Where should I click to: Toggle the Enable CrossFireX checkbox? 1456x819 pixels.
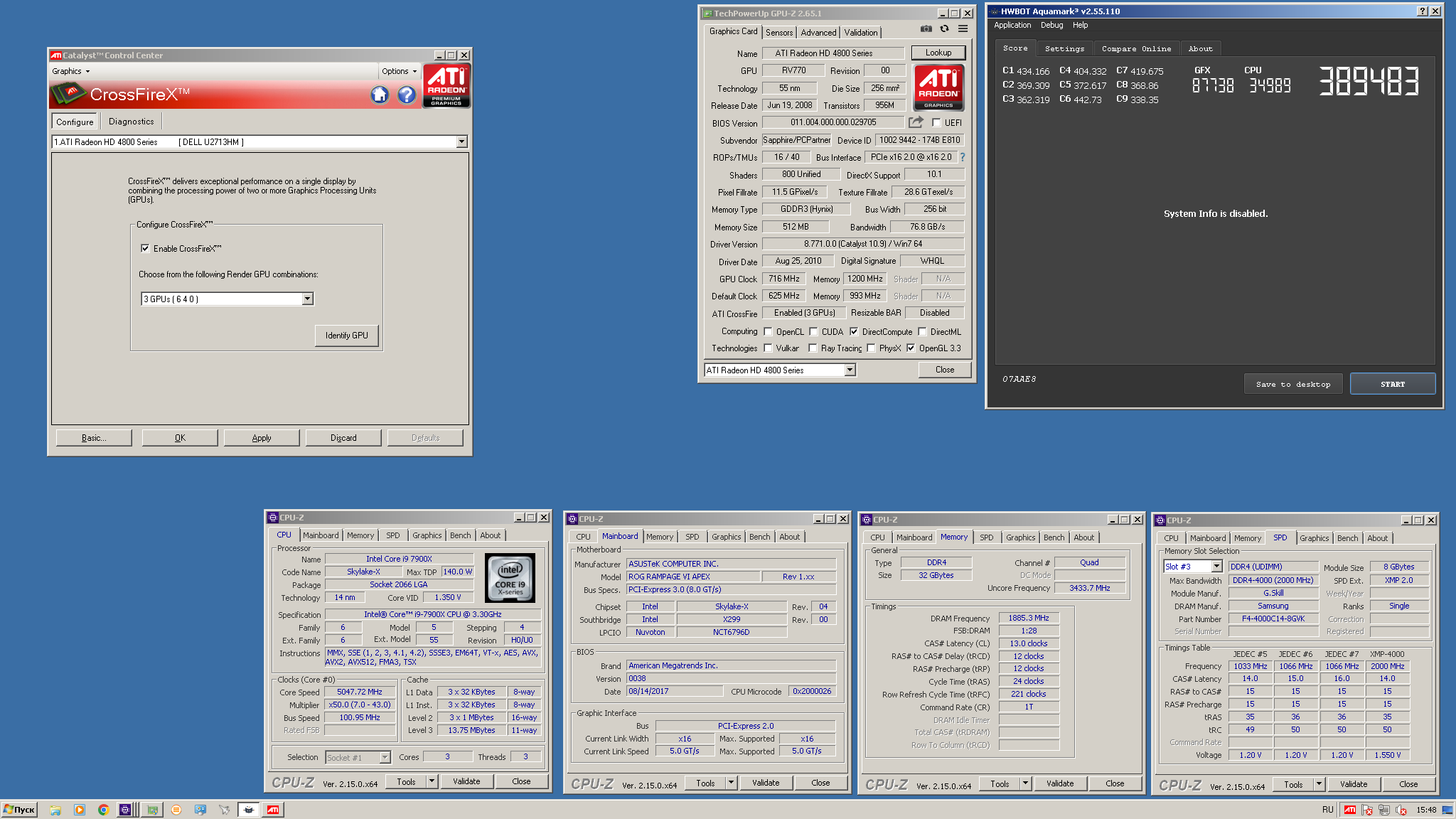[x=145, y=248]
